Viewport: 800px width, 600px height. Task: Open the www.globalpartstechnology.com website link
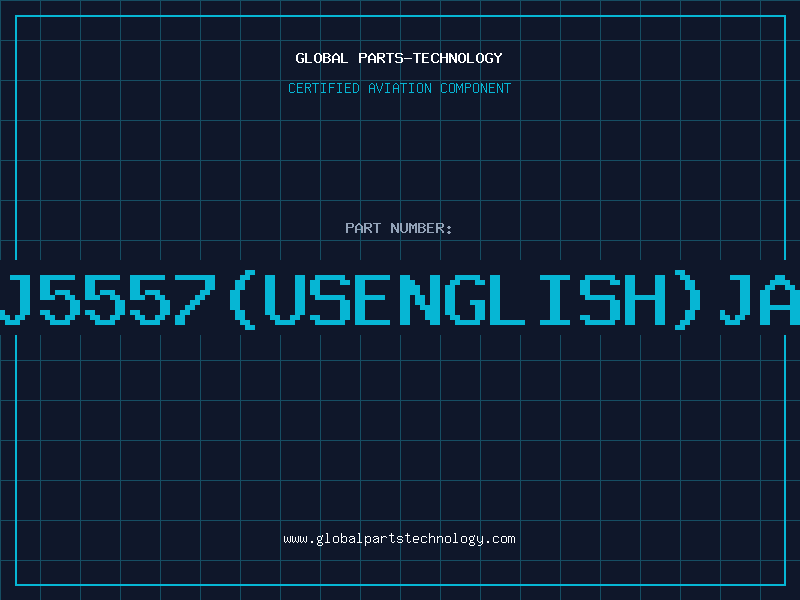tap(399, 539)
